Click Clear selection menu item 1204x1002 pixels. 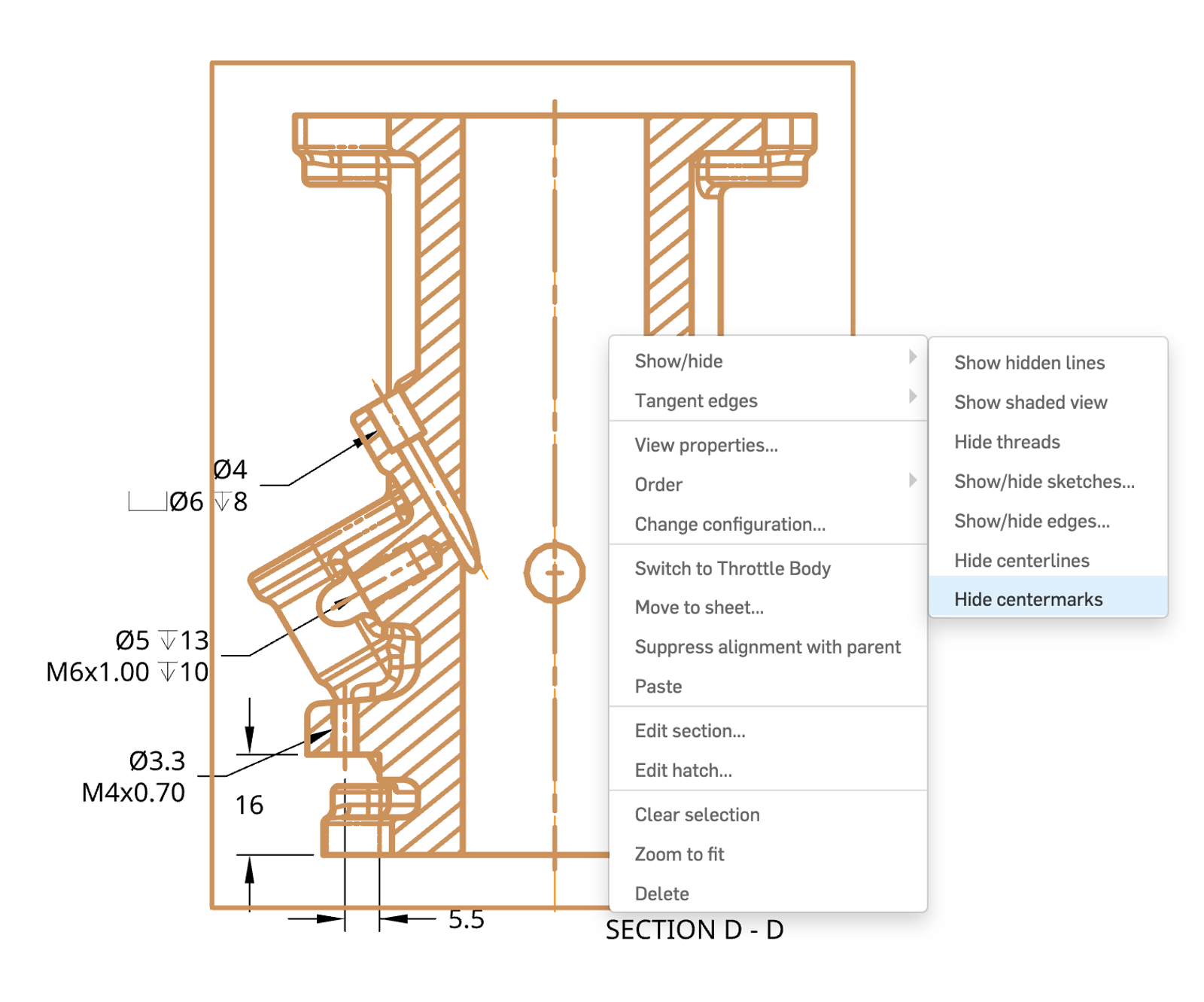[697, 815]
